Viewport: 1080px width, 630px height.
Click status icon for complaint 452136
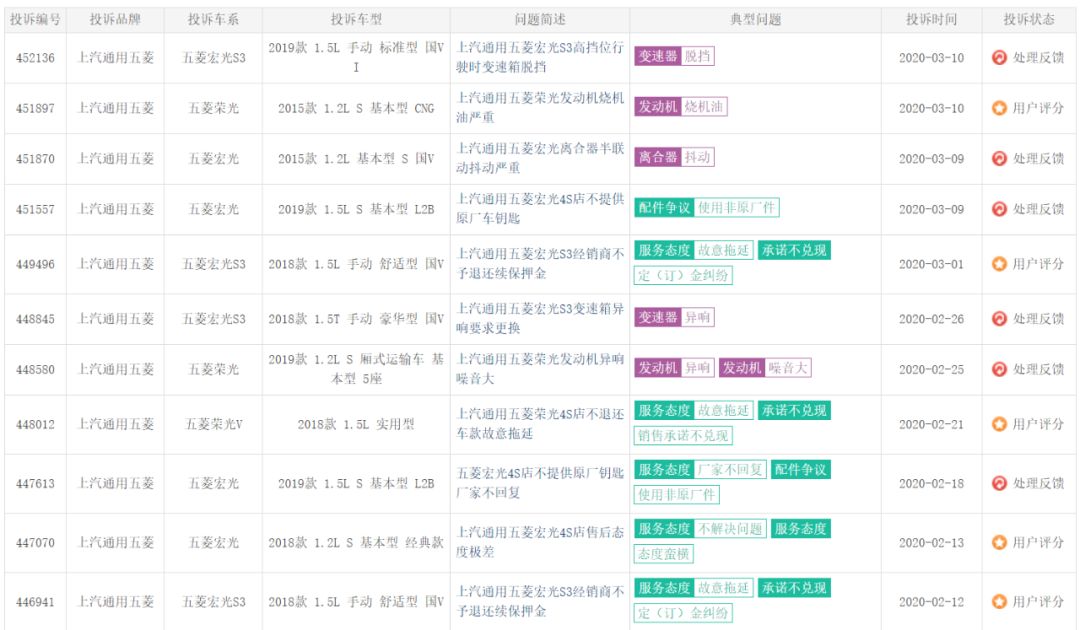999,58
